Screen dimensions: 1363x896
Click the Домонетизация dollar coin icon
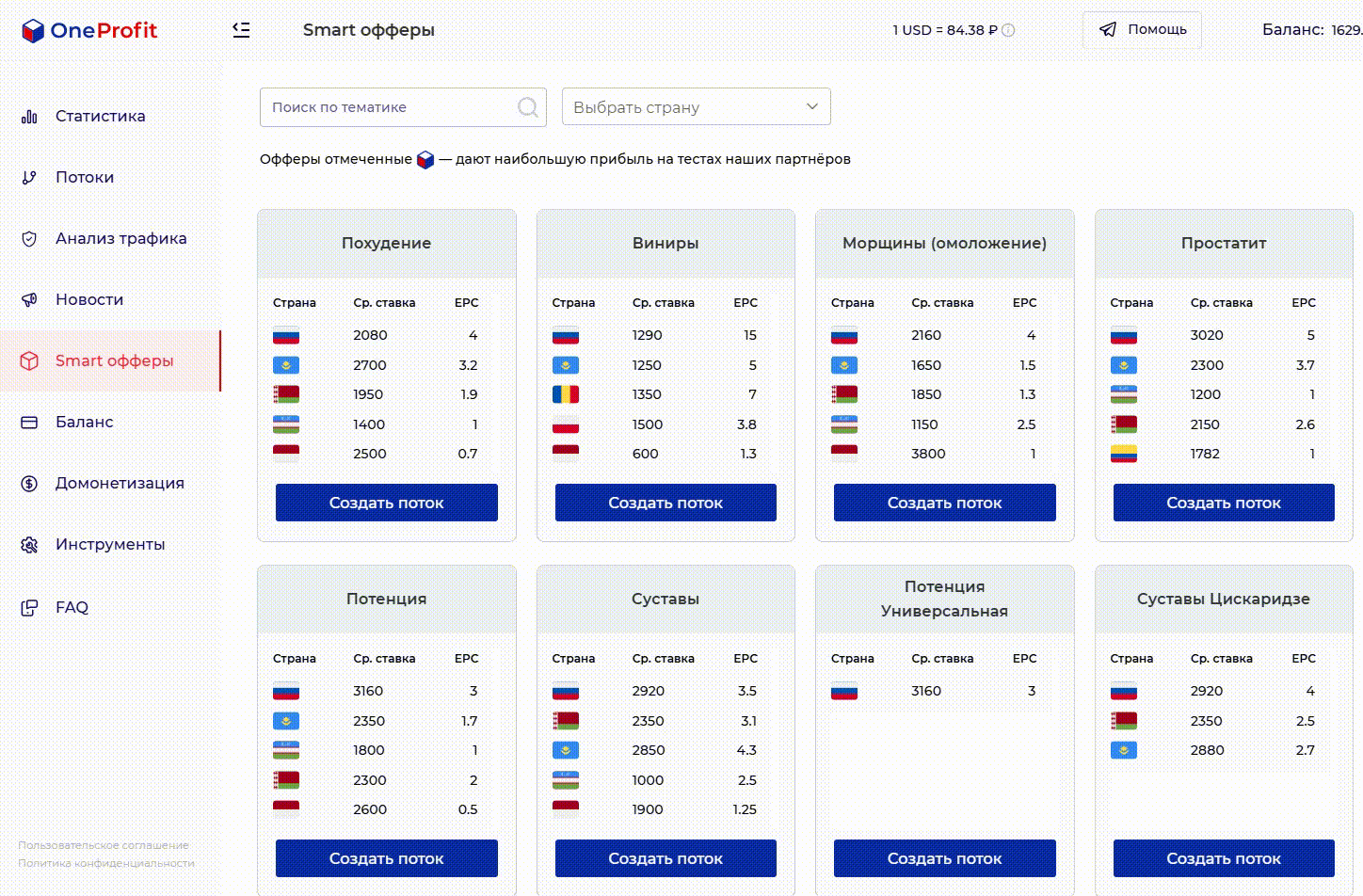29,484
